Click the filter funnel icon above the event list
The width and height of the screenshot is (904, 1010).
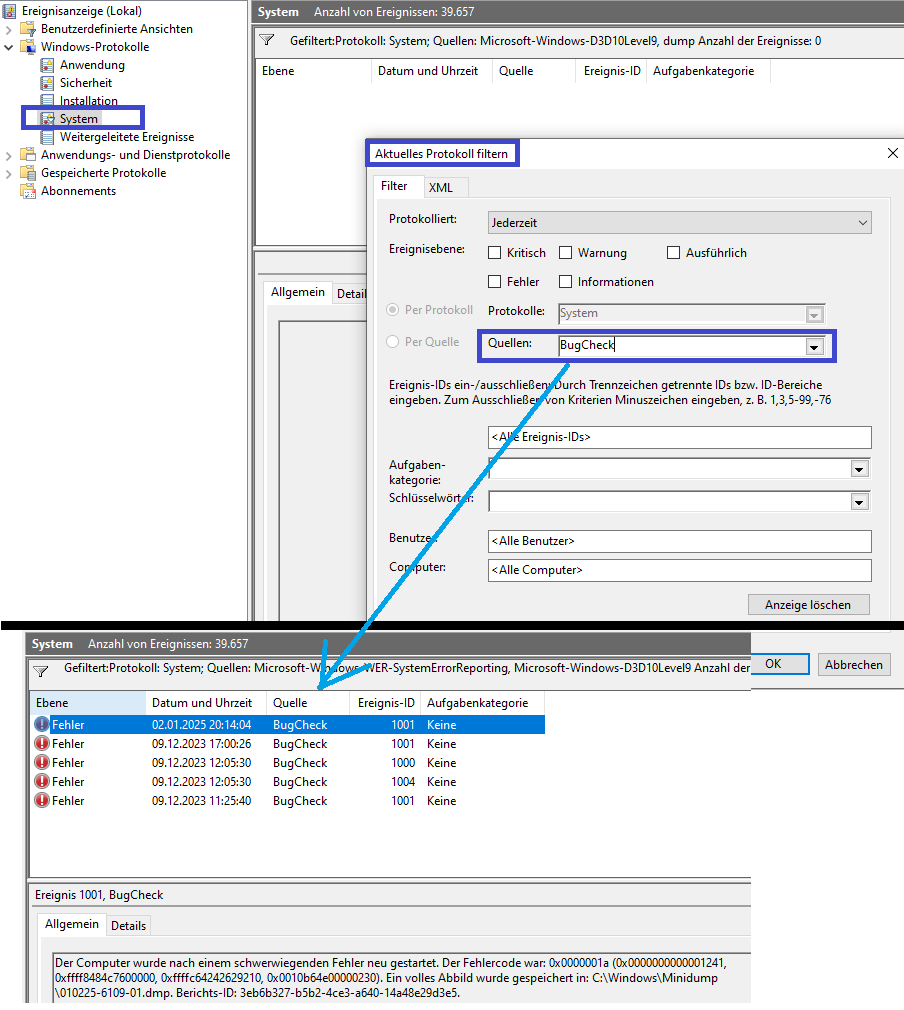(x=265, y=41)
